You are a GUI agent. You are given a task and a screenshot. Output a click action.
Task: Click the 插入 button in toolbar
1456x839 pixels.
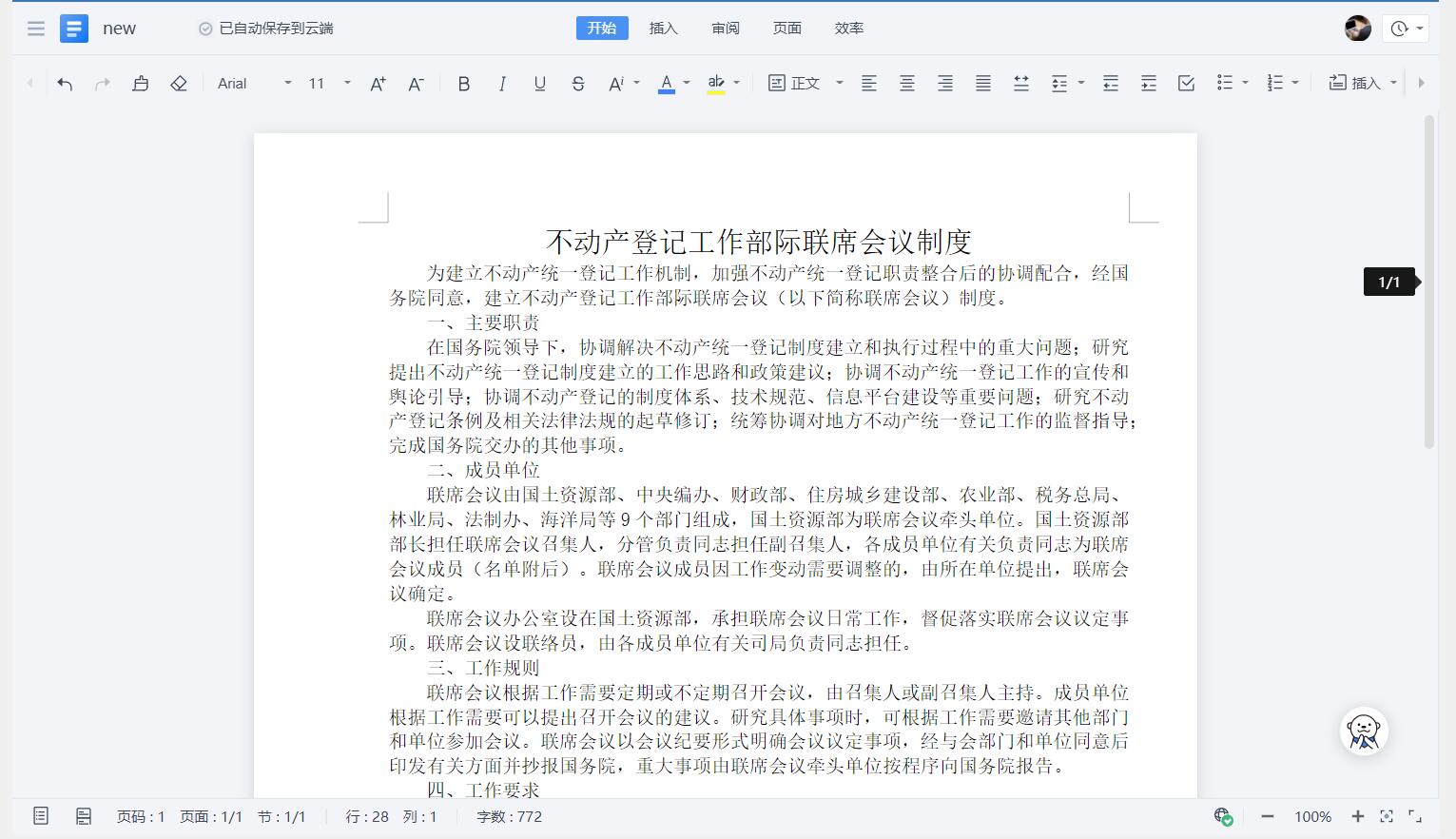point(1355,84)
